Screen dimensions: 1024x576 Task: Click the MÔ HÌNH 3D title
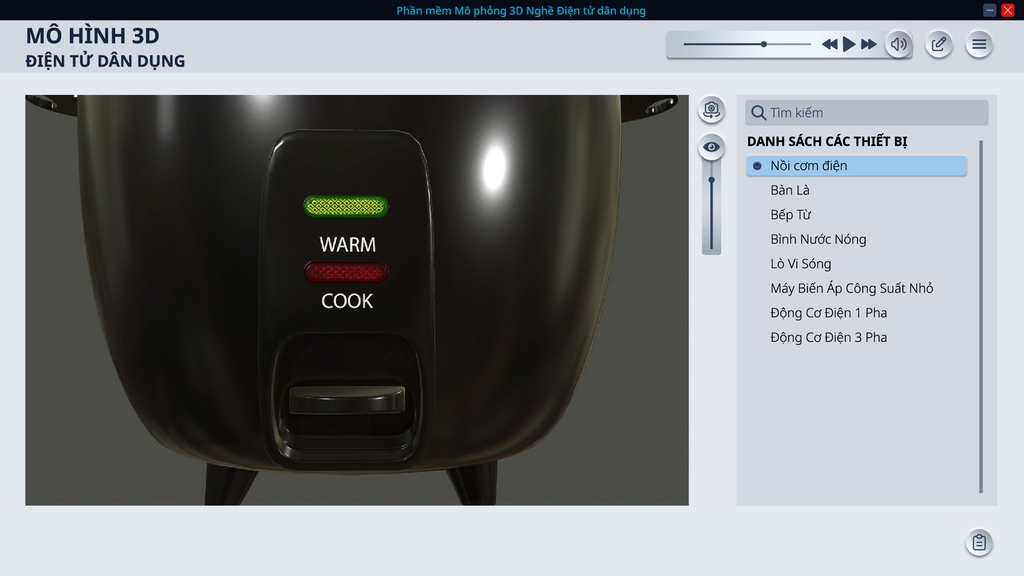(92, 36)
